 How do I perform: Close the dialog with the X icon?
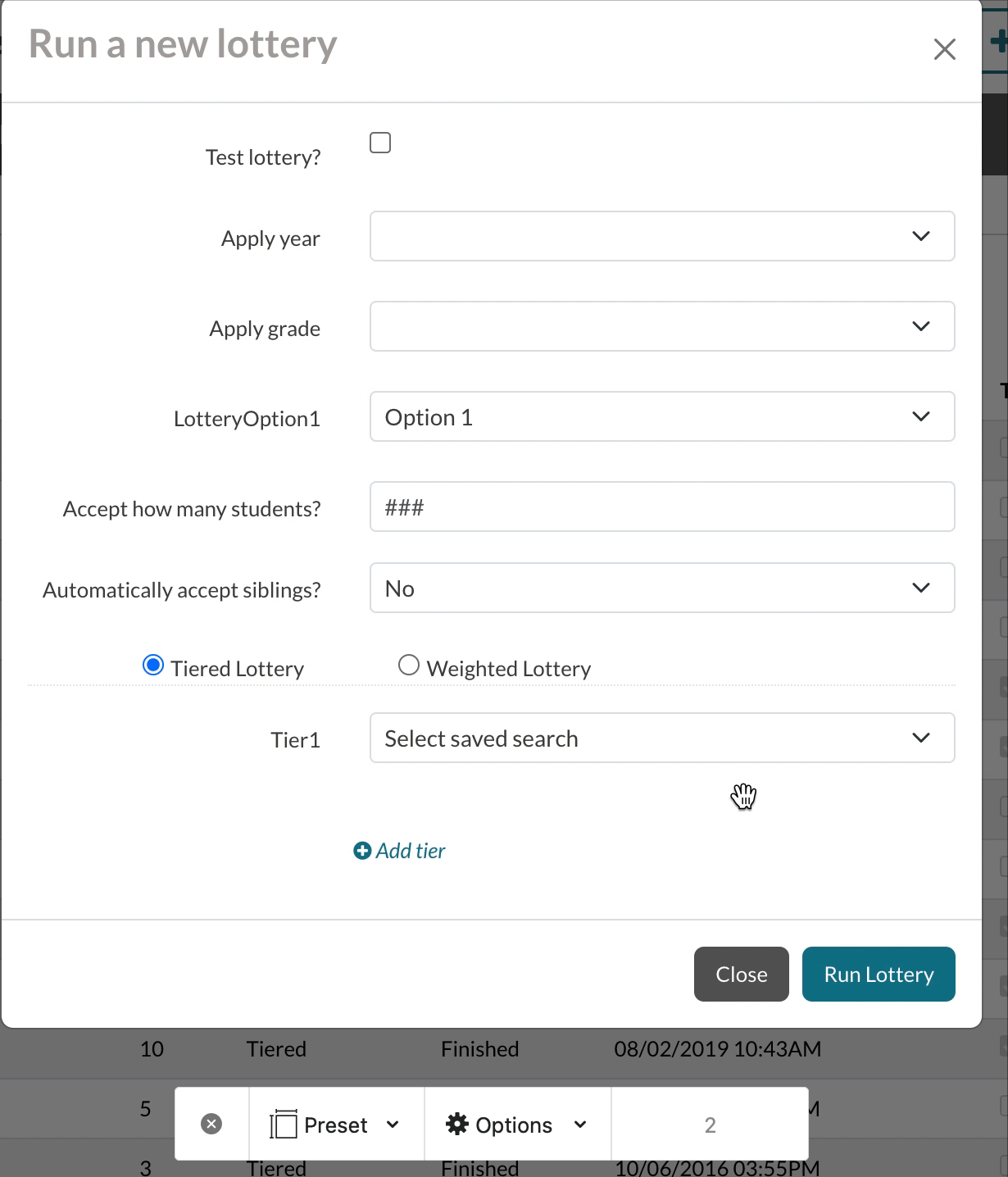944,49
